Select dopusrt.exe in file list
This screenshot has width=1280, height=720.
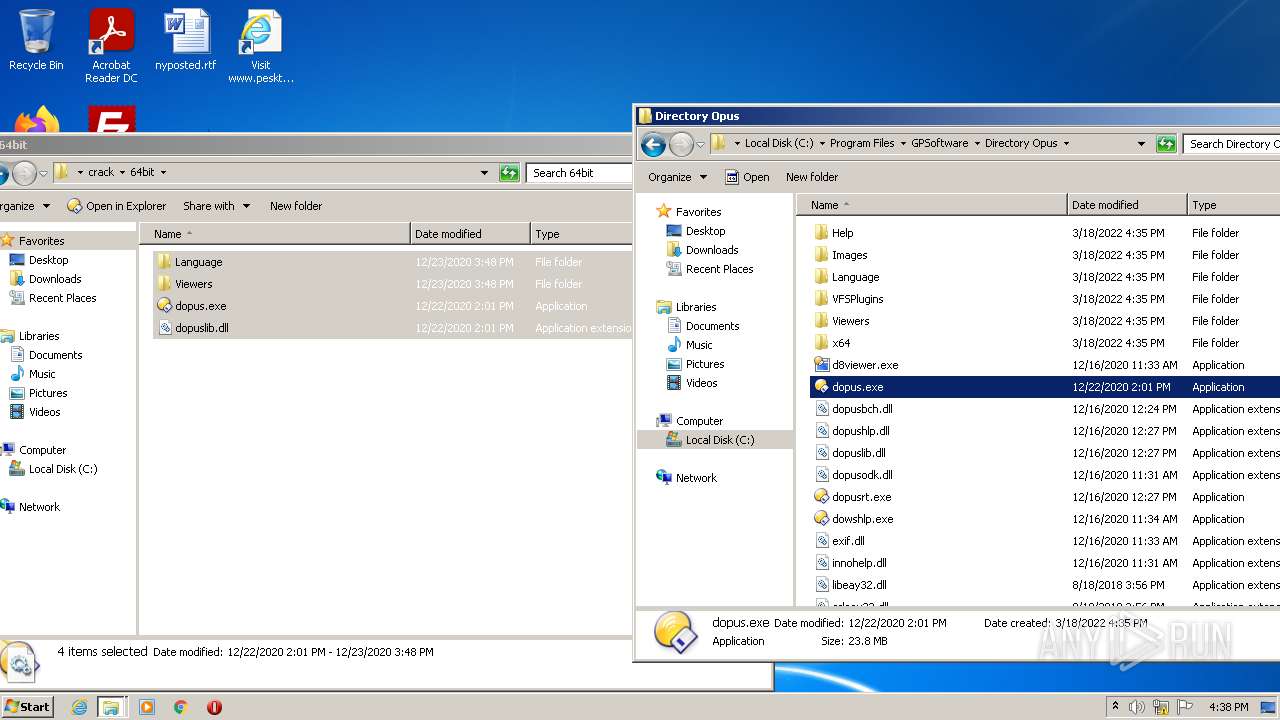(861, 497)
